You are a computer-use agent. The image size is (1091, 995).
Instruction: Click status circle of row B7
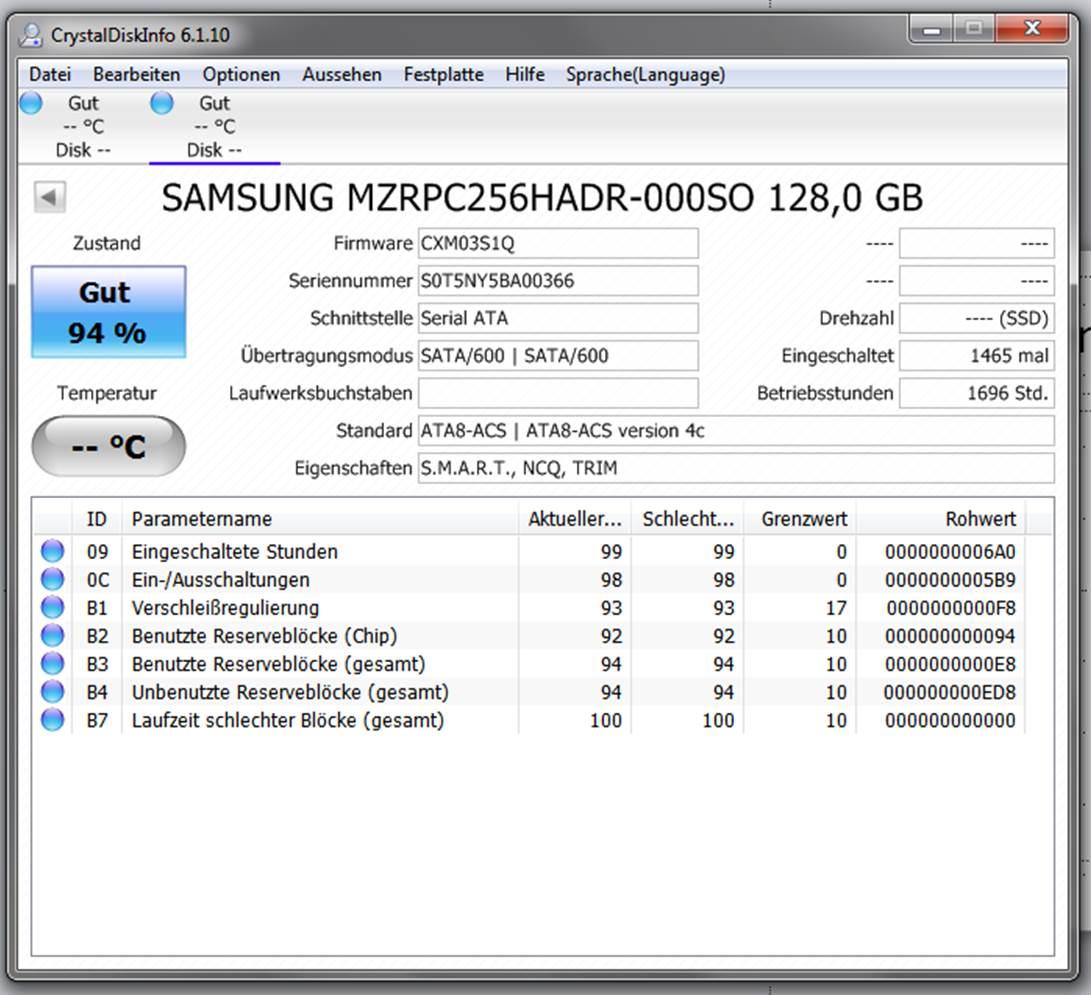click(x=52, y=719)
